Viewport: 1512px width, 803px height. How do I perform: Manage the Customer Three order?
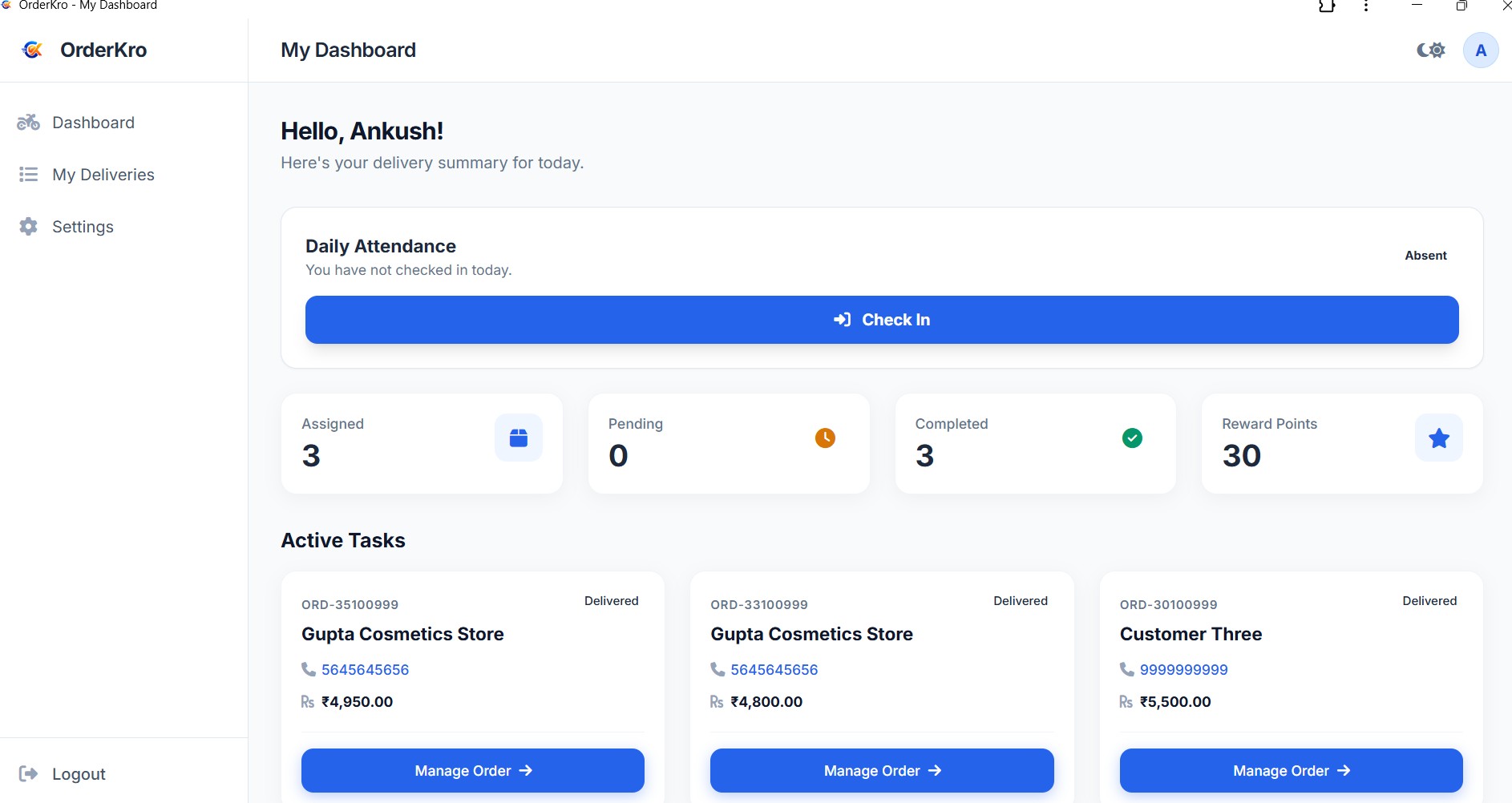[x=1291, y=770]
